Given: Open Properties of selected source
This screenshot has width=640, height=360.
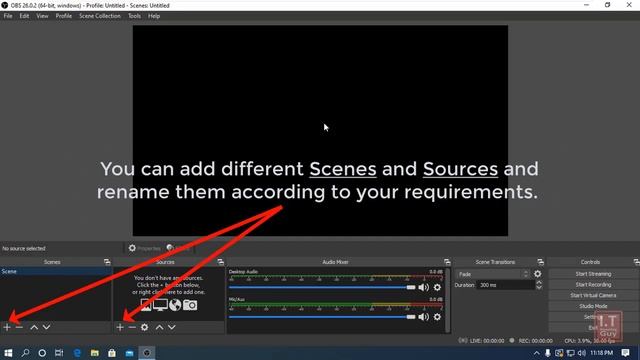Looking at the screenshot, I should [x=145, y=248].
